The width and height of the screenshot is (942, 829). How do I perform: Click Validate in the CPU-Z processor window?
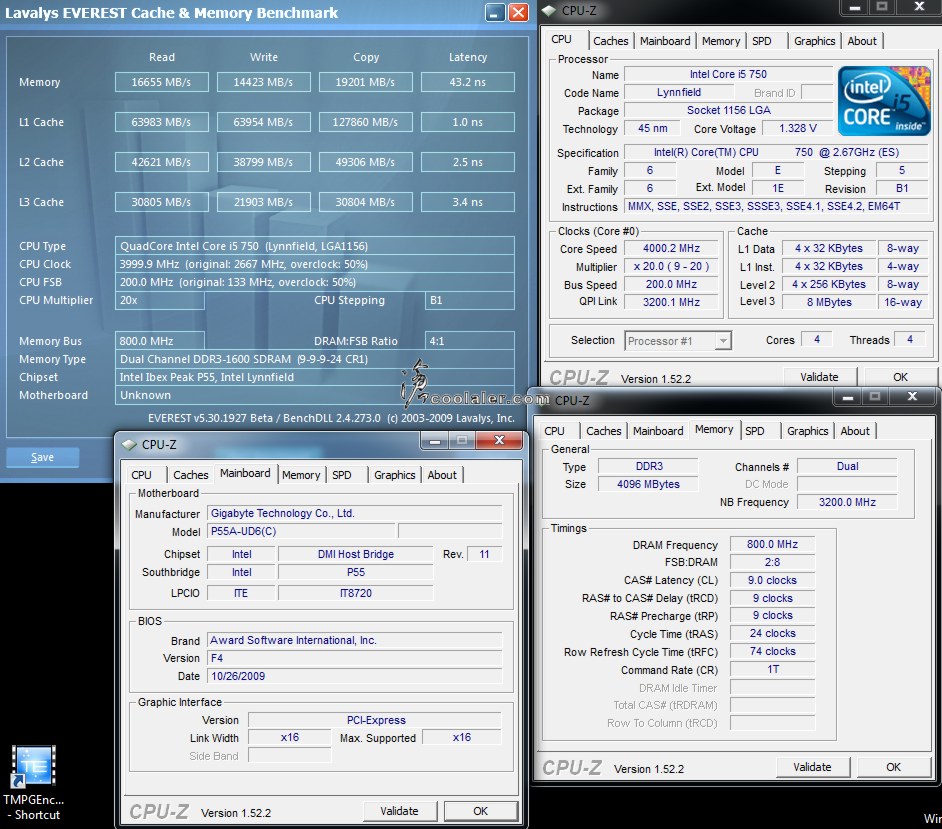click(819, 377)
